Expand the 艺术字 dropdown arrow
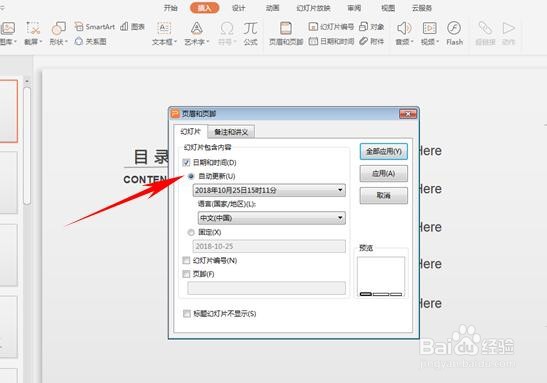The height and width of the screenshot is (383, 547). (208, 42)
